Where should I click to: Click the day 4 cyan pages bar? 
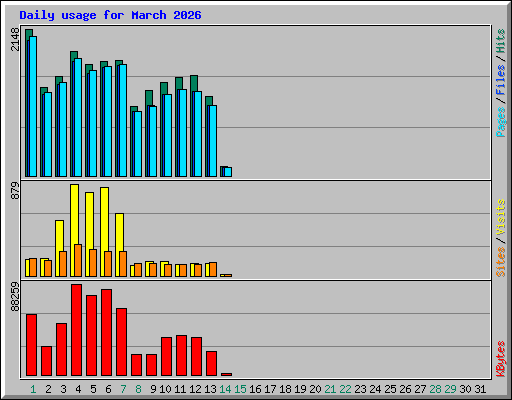(78, 118)
